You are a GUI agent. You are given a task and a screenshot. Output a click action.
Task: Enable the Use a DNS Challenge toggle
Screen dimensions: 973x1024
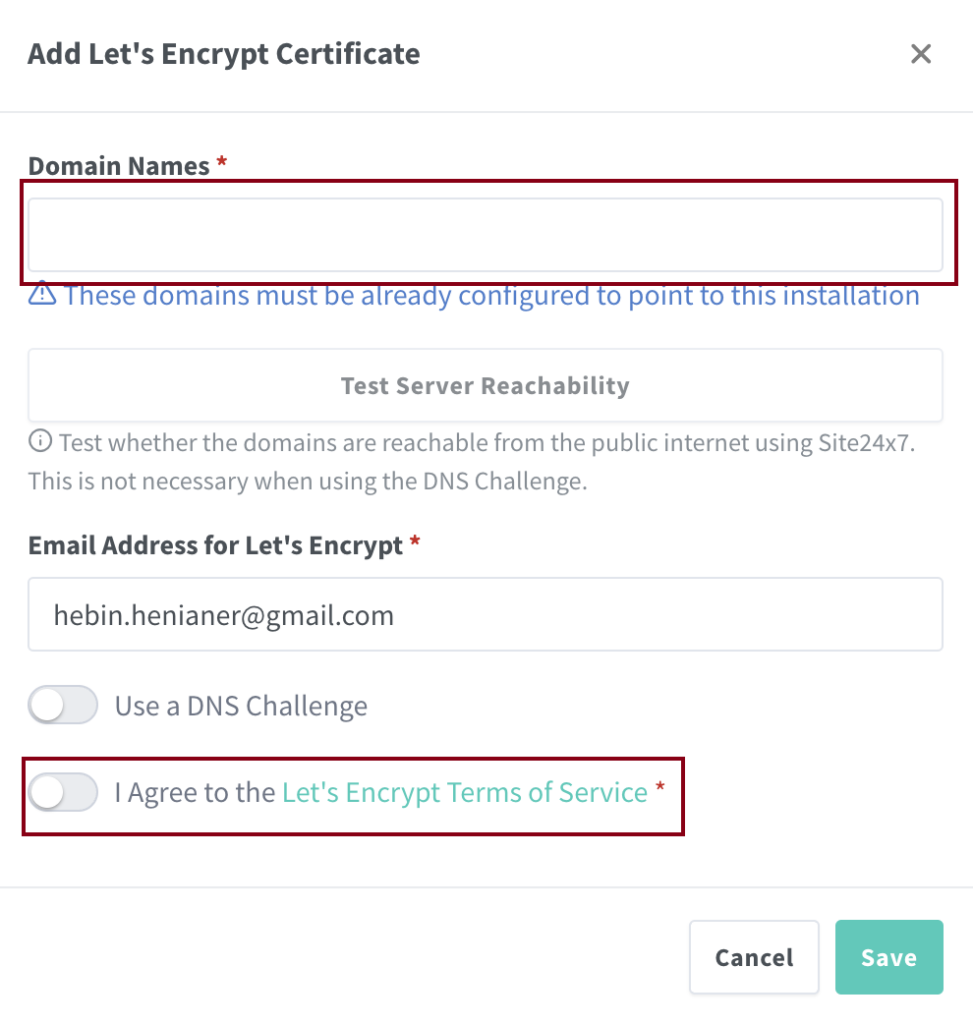pos(63,705)
